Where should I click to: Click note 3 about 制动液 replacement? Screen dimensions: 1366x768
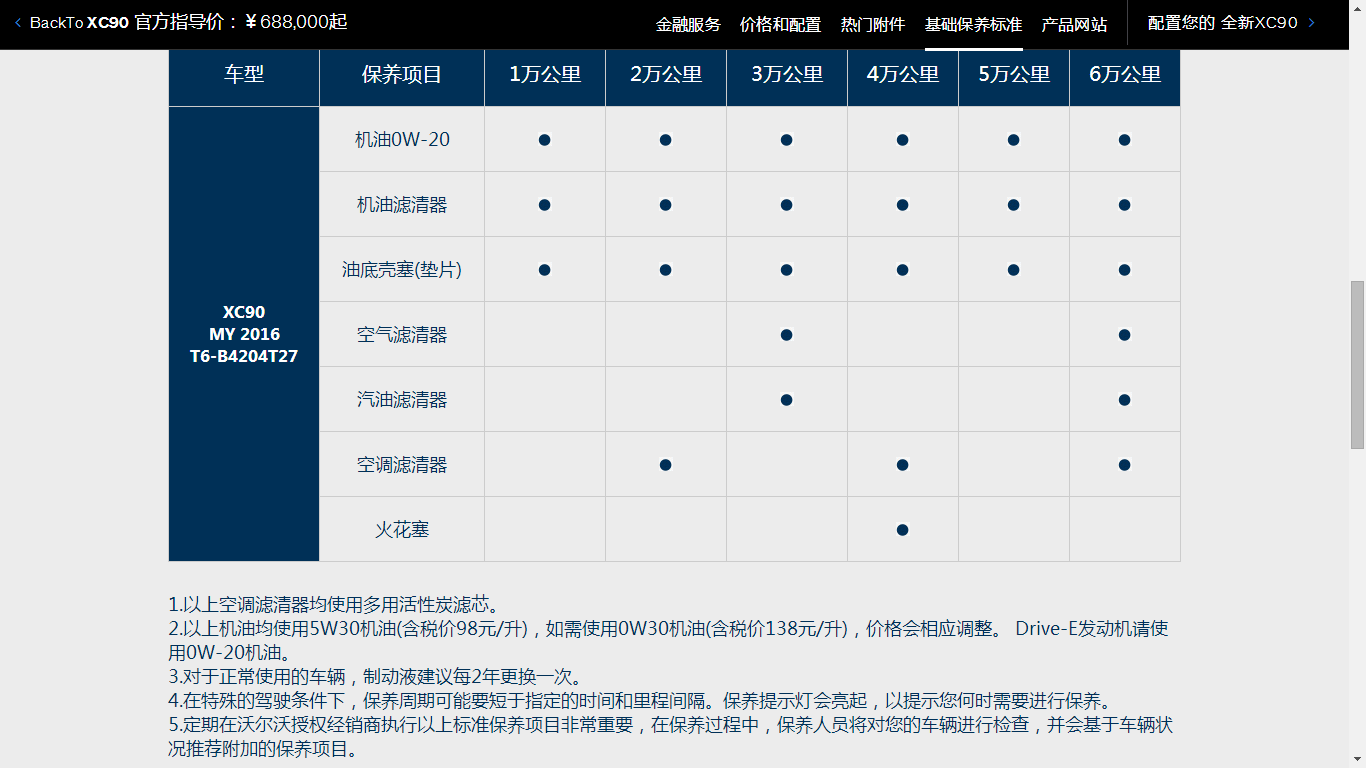pos(375,677)
